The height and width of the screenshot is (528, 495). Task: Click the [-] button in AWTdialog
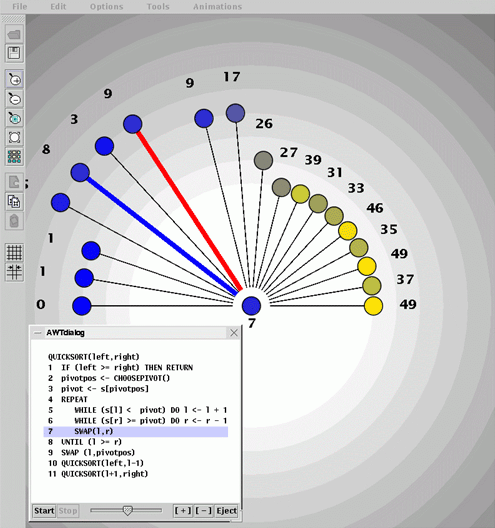click(204, 511)
